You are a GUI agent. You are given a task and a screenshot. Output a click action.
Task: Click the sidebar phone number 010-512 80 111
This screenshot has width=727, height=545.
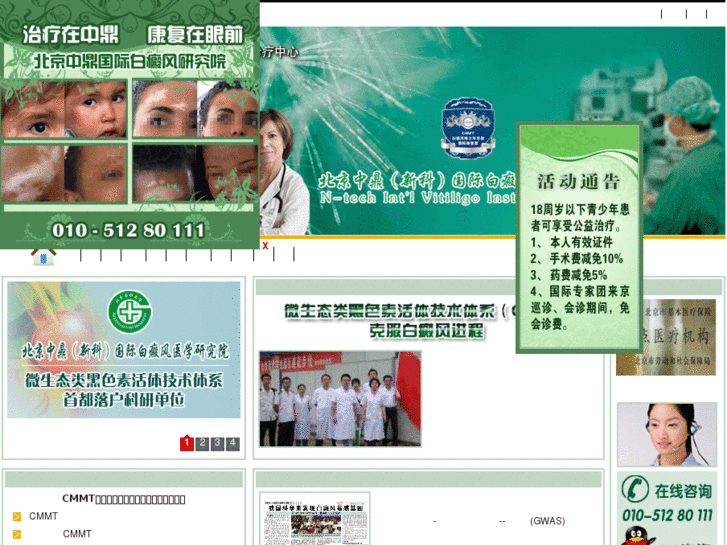[x=667, y=515]
